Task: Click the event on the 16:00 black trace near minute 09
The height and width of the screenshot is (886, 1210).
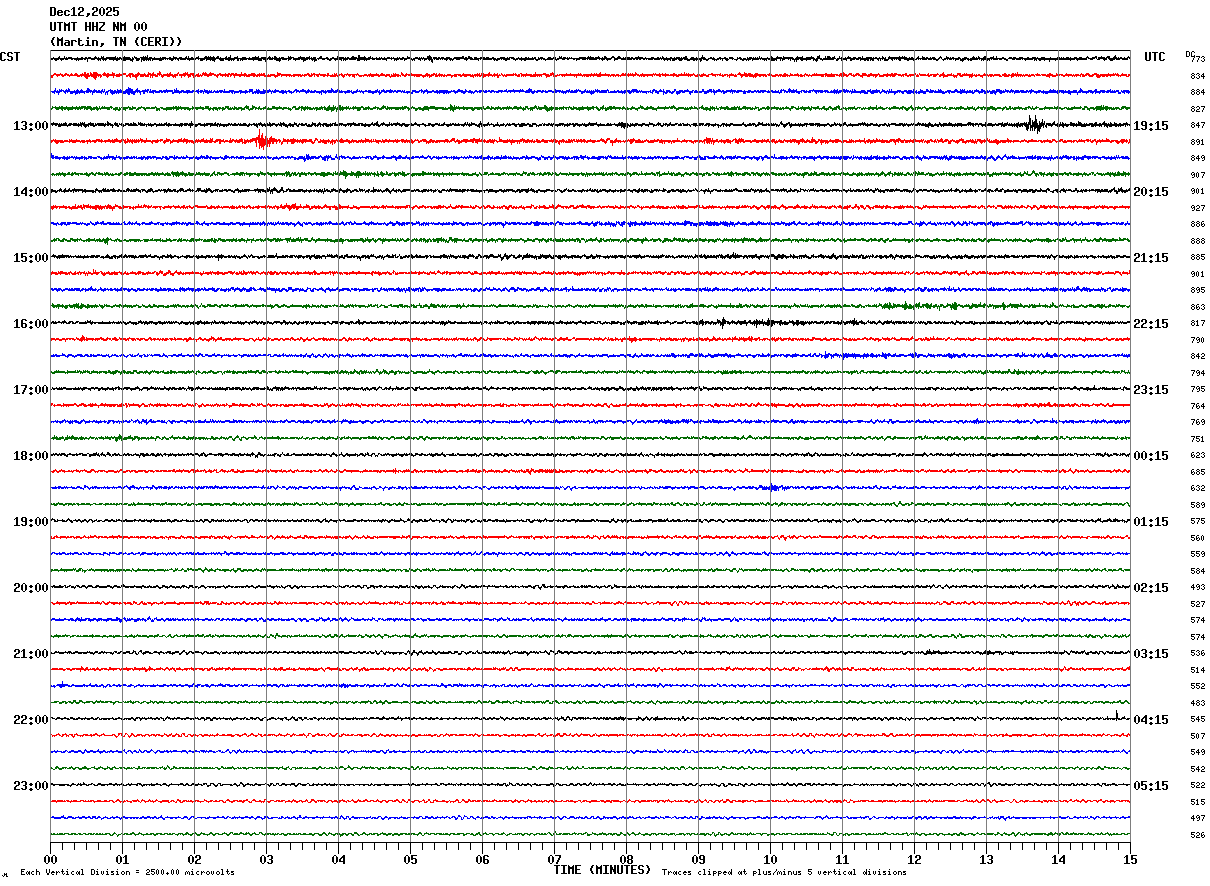Action: click(722, 322)
